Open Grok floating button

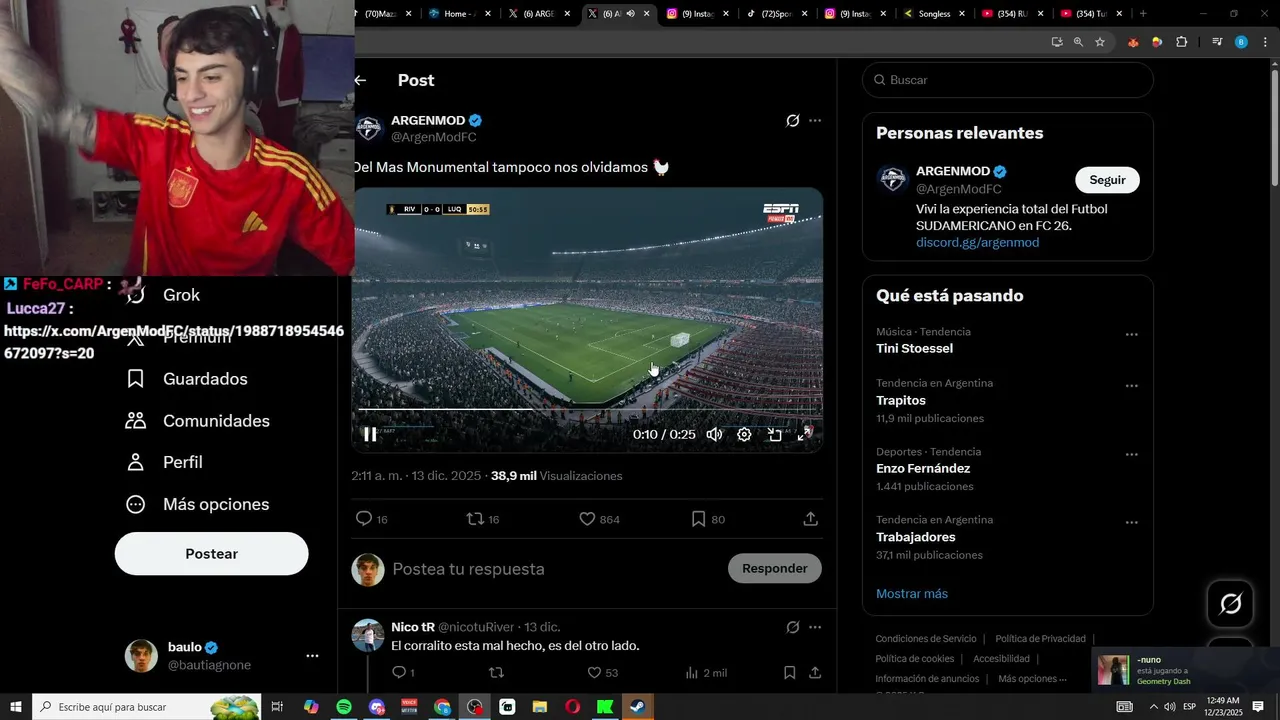1231,604
